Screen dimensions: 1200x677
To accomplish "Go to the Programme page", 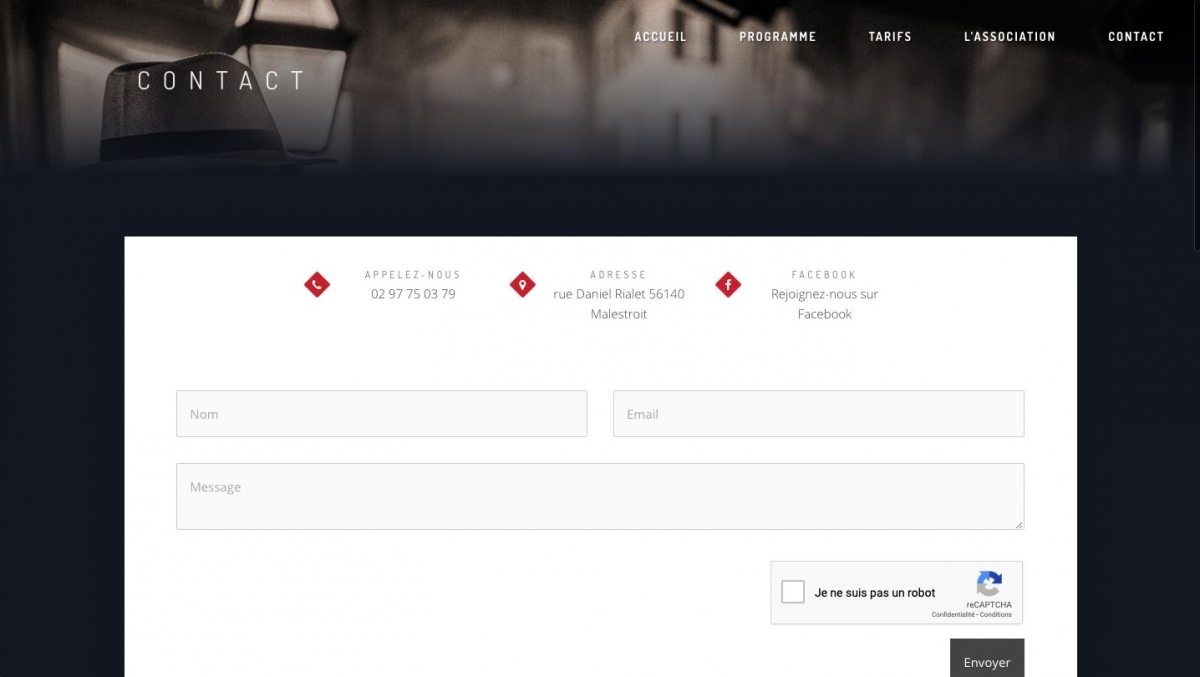I will point(777,36).
